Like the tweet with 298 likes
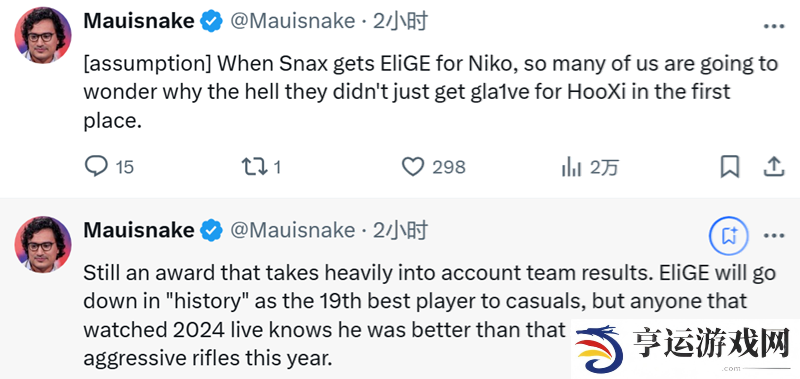The image size is (800, 379). 433,167
